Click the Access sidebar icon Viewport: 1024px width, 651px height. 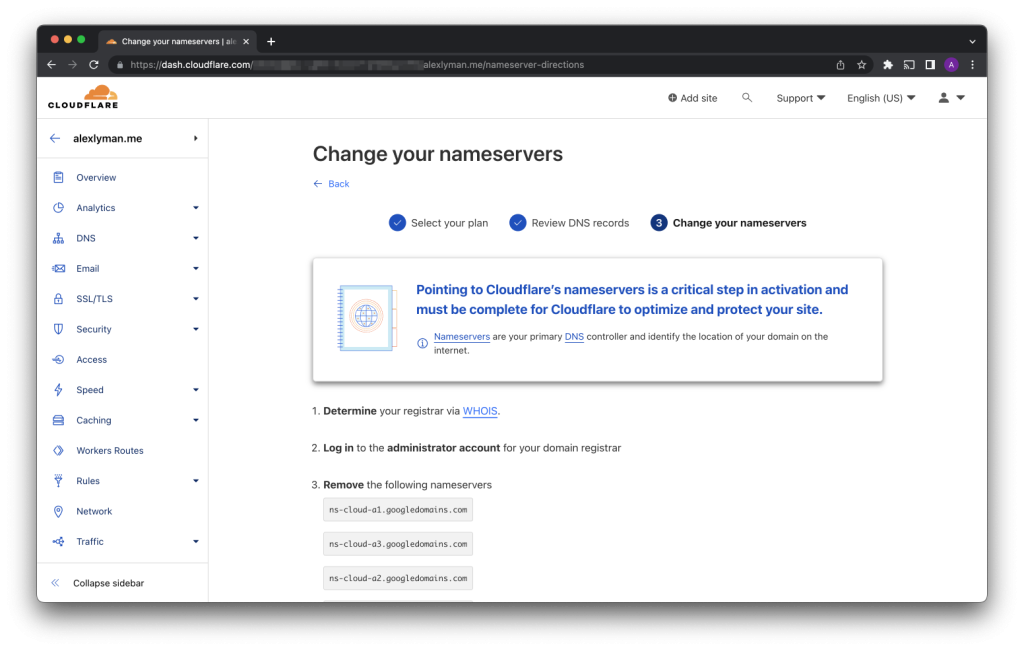[x=57, y=360]
